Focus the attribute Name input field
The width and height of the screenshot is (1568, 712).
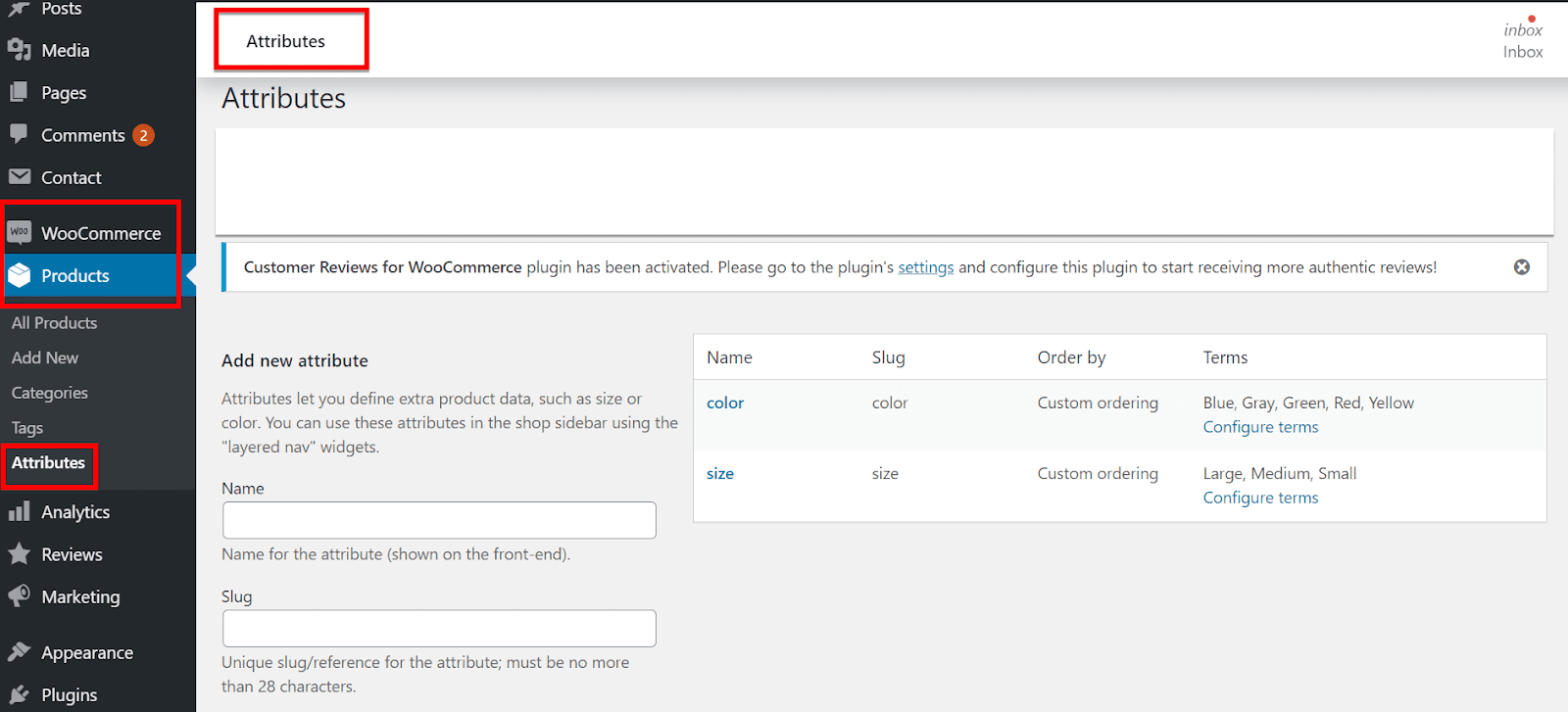[x=439, y=520]
